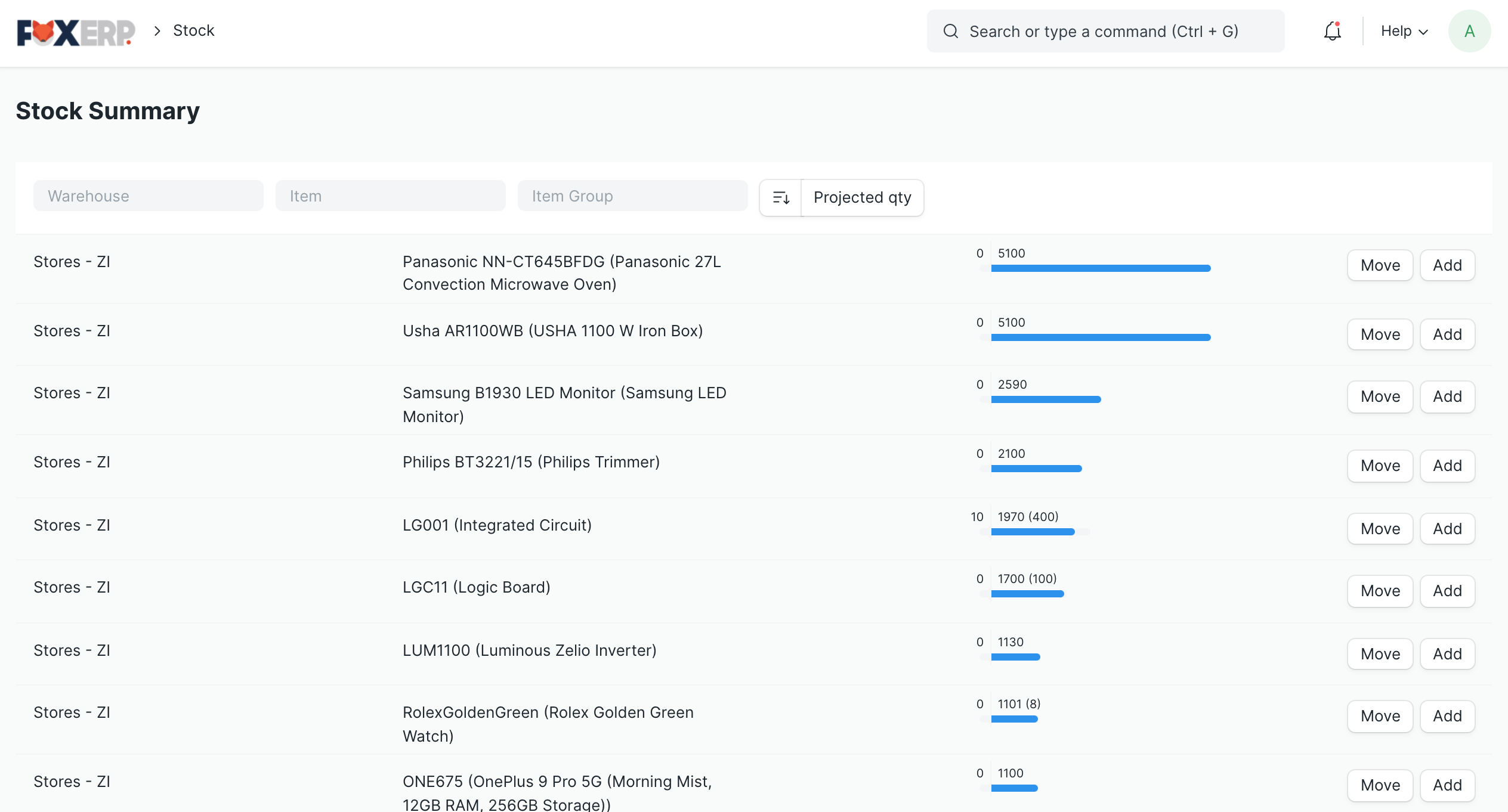Click Add for LGC11 Logic Board
The width and height of the screenshot is (1508, 812).
[1448, 591]
